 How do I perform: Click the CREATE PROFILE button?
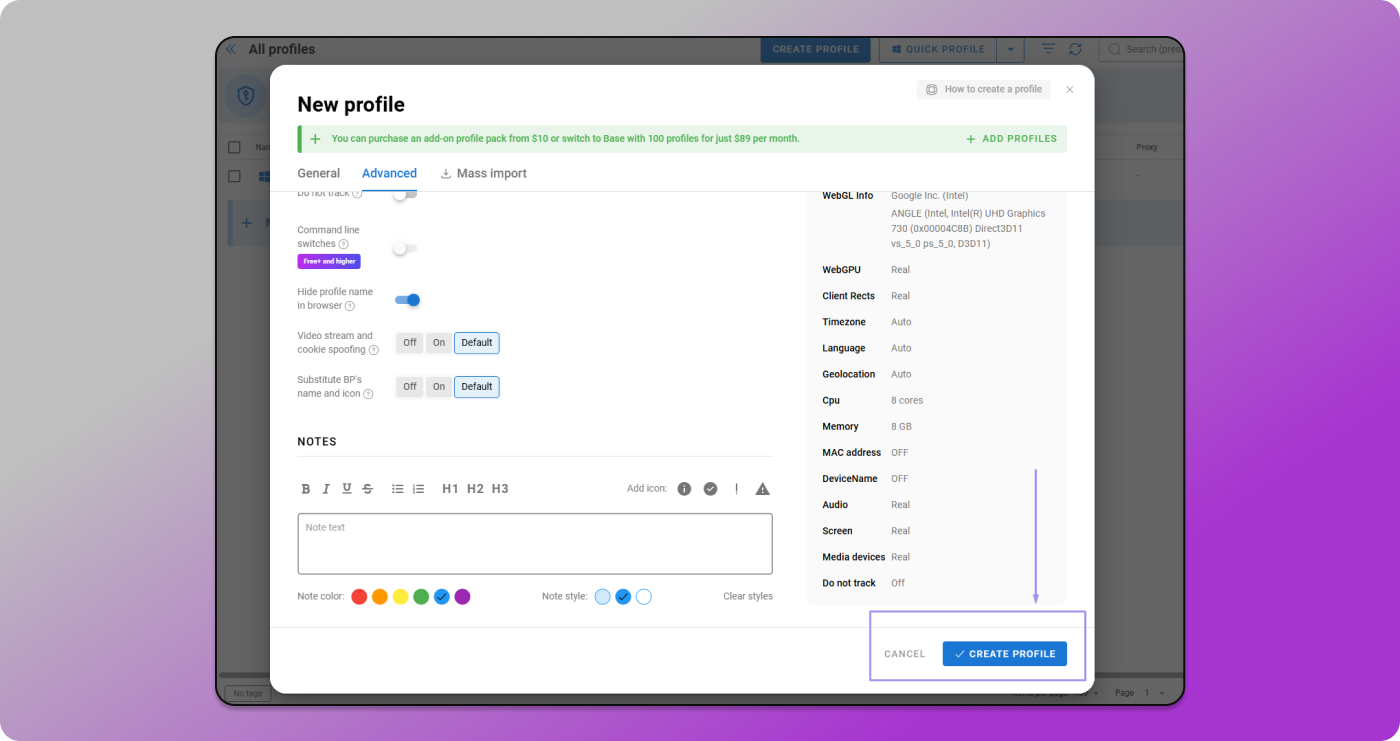tap(1004, 653)
